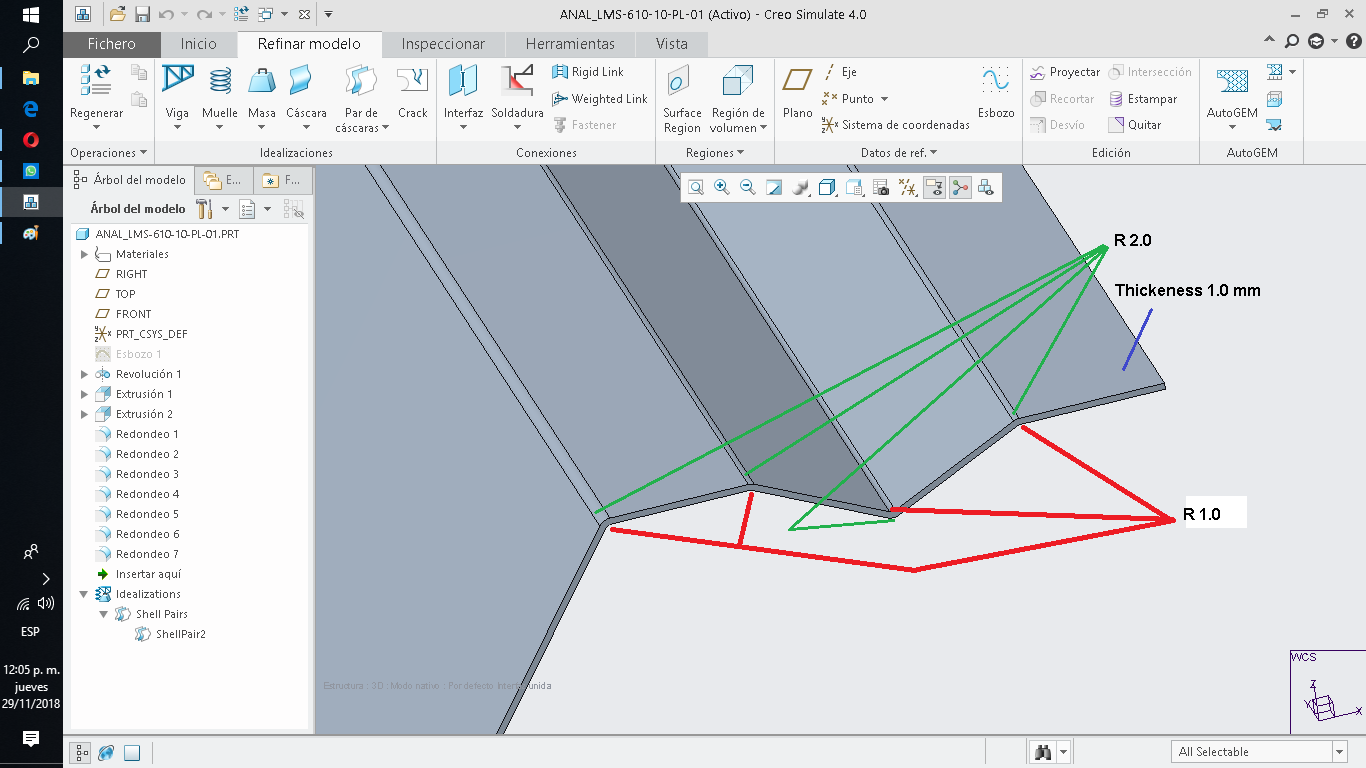Image resolution: width=1366 pixels, height=768 pixels.
Task: Click the Refit zoom icon
Action: pos(695,187)
